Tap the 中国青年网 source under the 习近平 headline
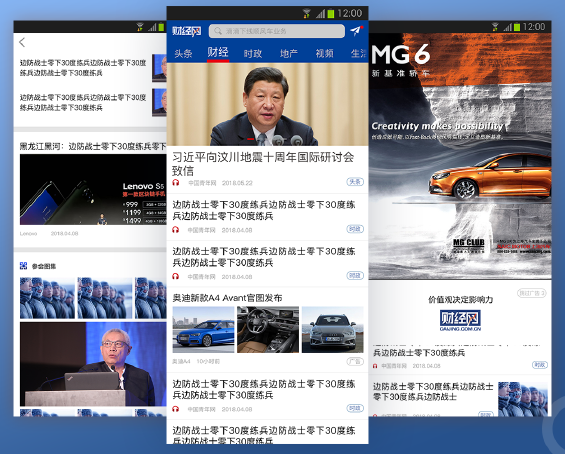The image size is (565, 454). coord(202,183)
